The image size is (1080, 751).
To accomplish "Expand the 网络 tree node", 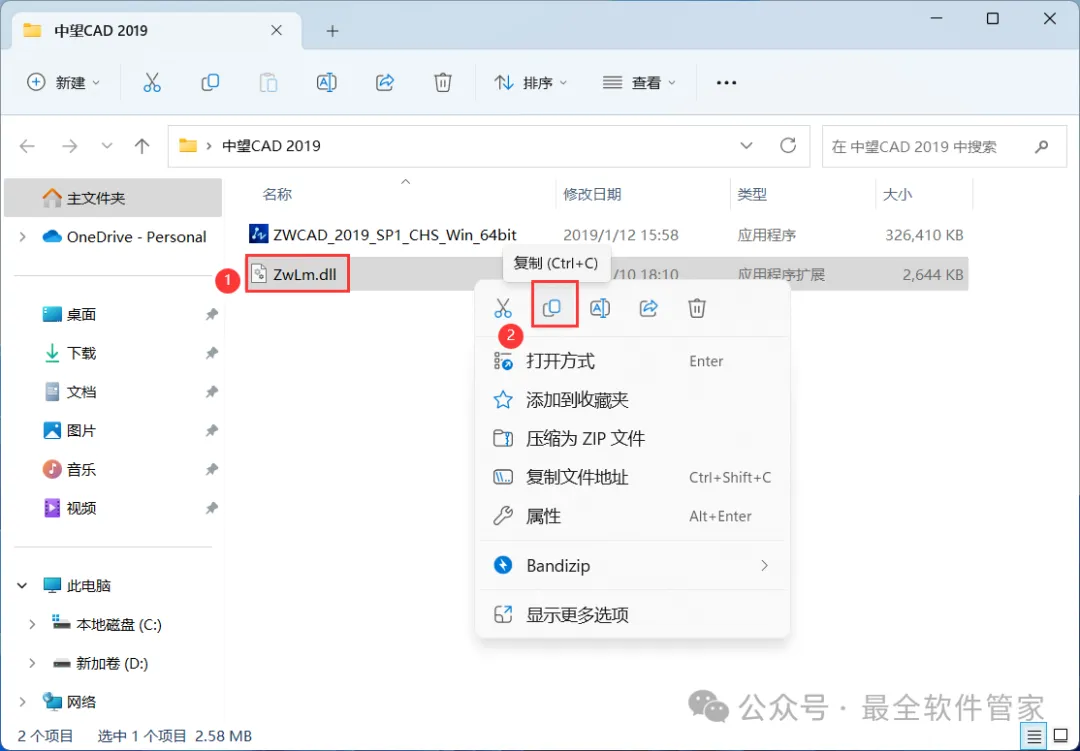I will tap(23, 702).
